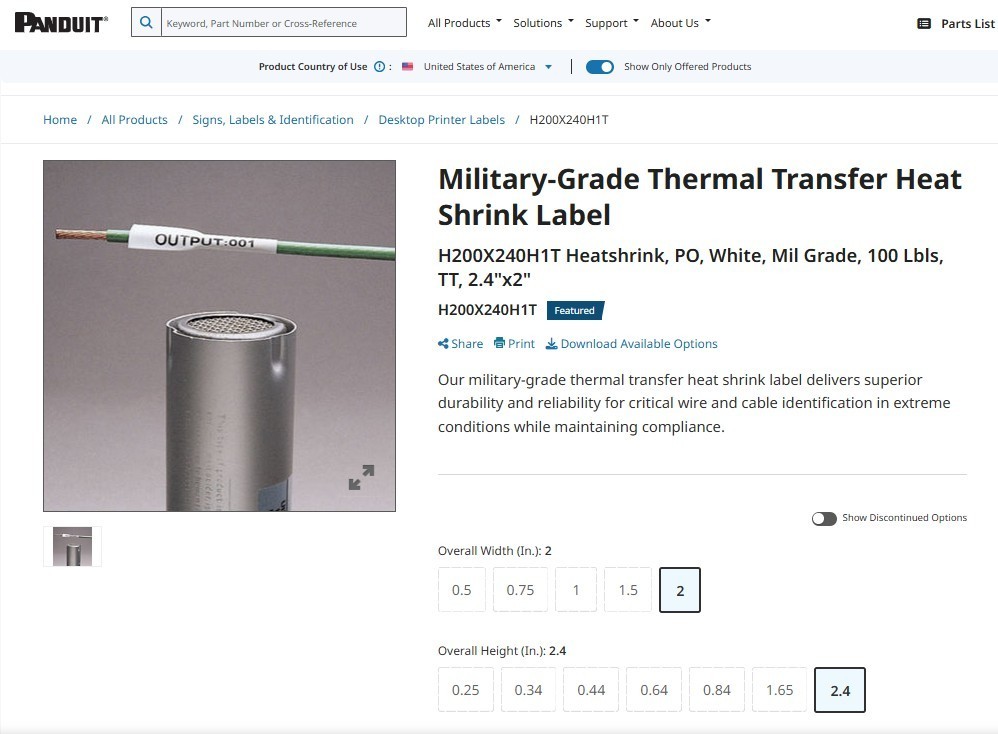Select overall height 0.44
This screenshot has height=734, width=998.
[591, 690]
